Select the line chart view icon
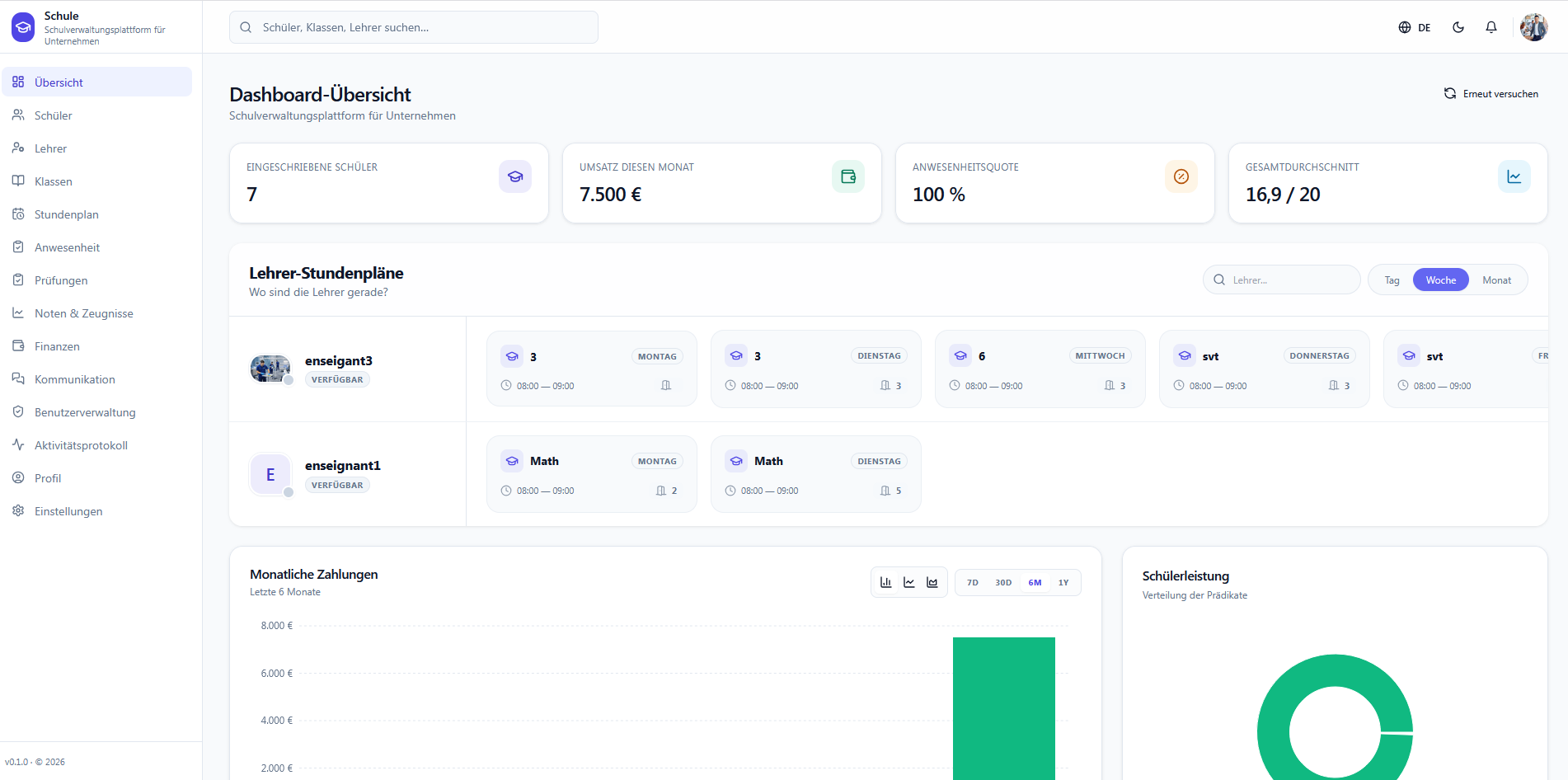This screenshot has height=780, width=1568. tap(909, 582)
